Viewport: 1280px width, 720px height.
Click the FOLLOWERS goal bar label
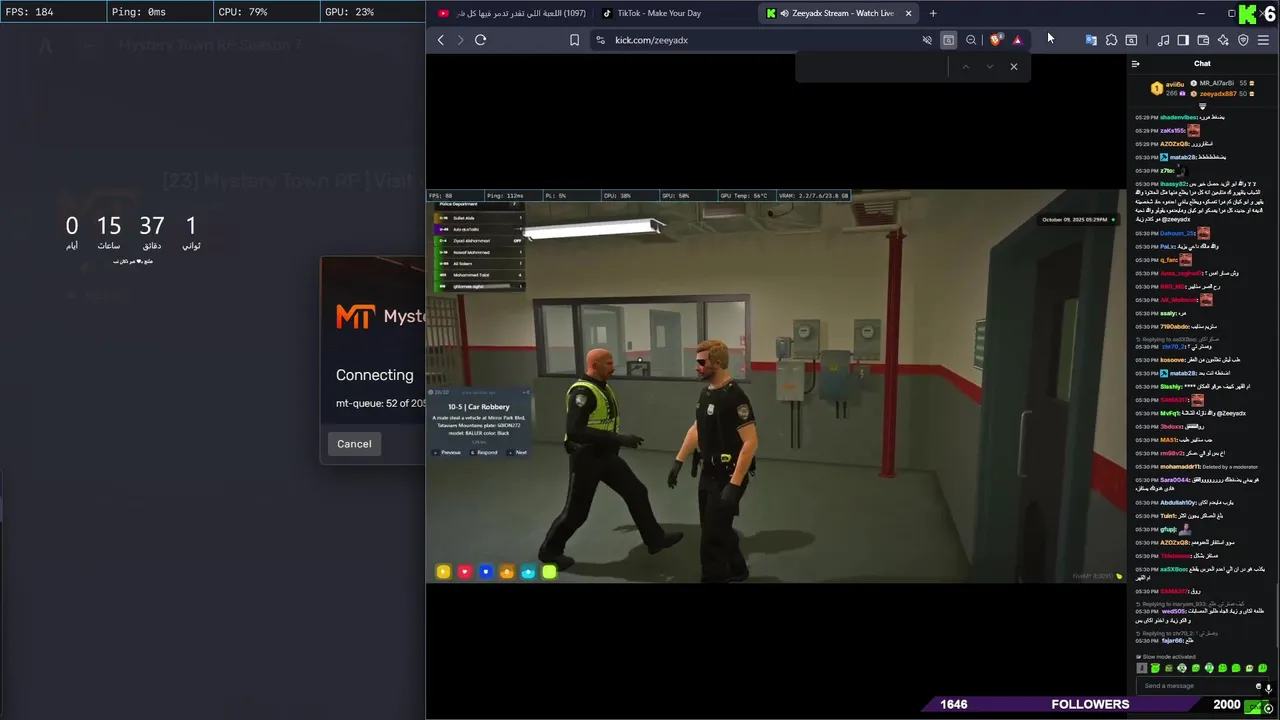click(1090, 704)
